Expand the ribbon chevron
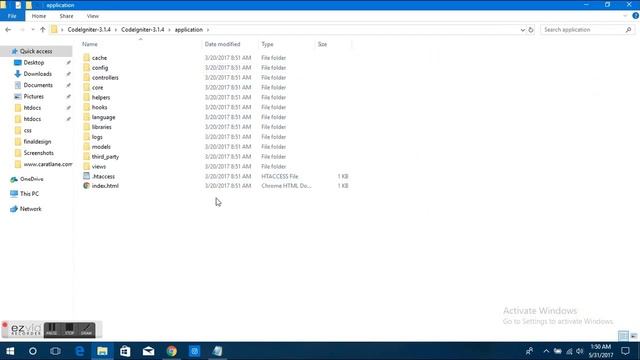 [625, 16]
